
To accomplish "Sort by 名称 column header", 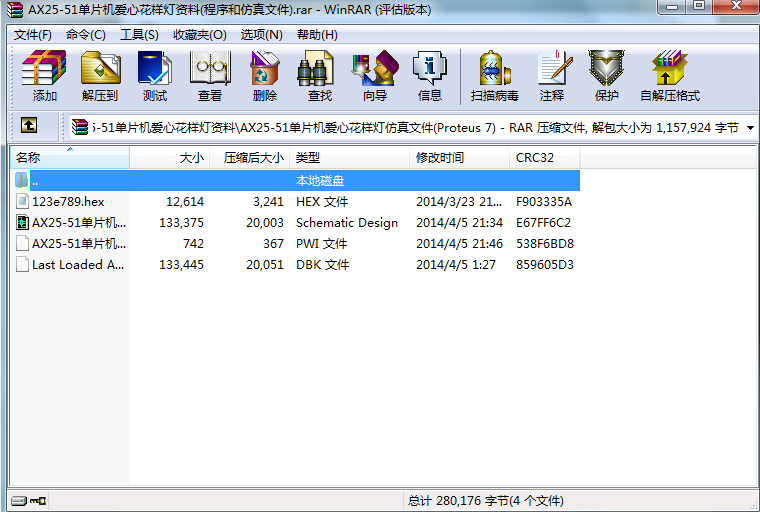I will tap(69, 158).
